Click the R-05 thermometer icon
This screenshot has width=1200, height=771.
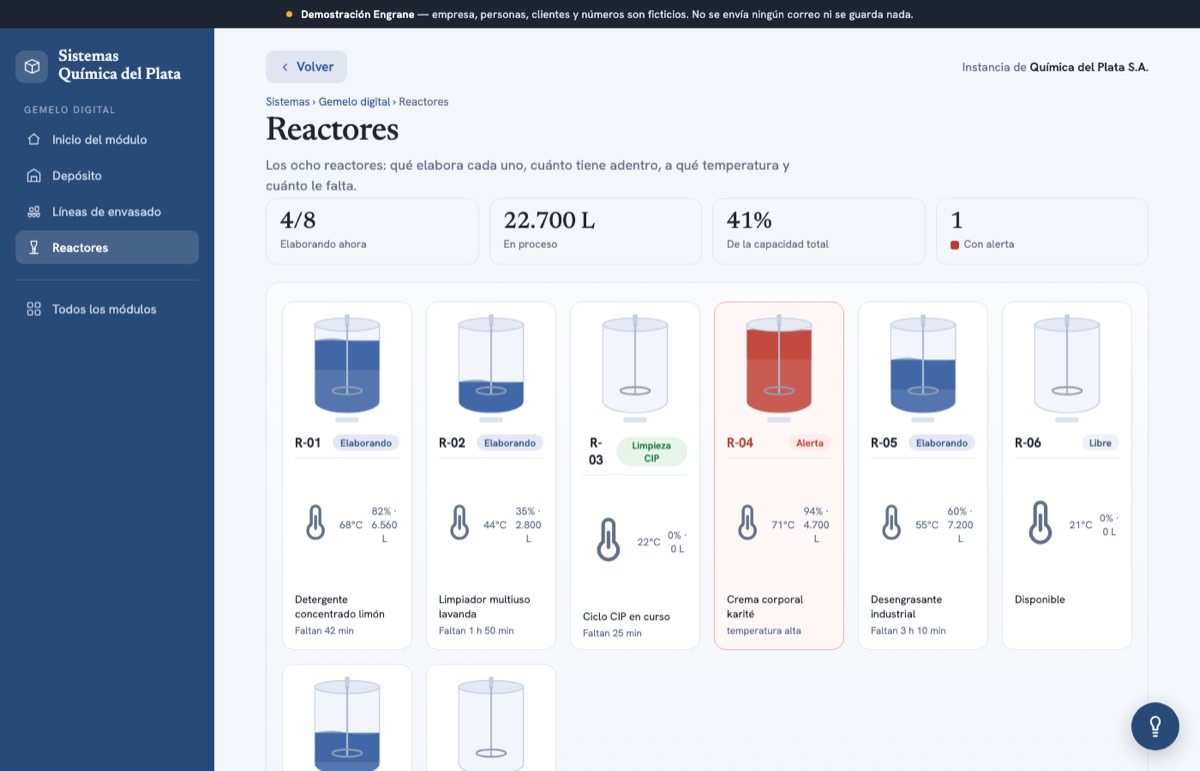tap(891, 522)
